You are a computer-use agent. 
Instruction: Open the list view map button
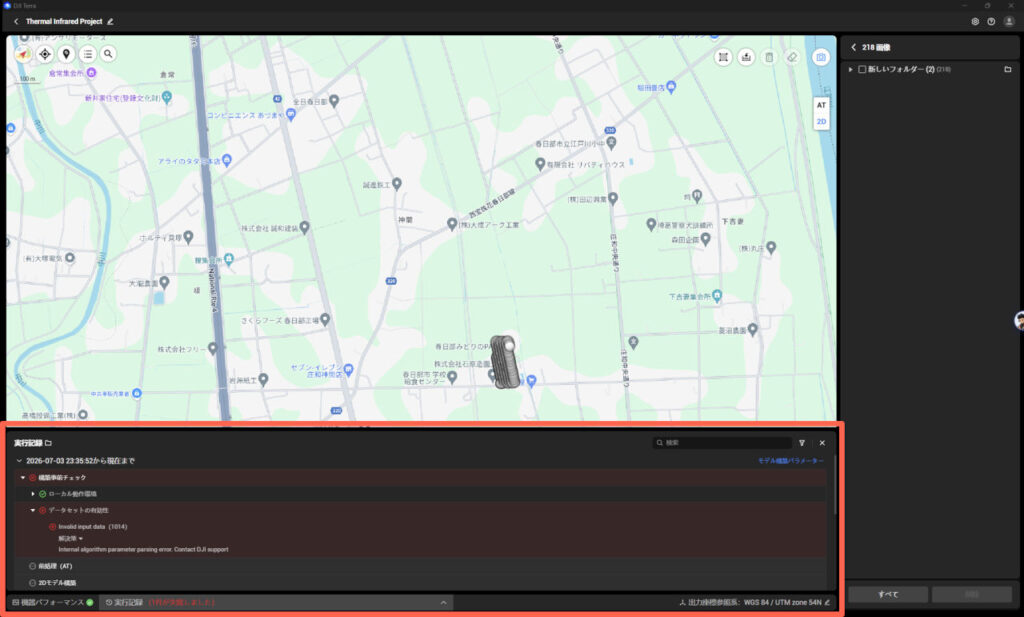point(88,54)
